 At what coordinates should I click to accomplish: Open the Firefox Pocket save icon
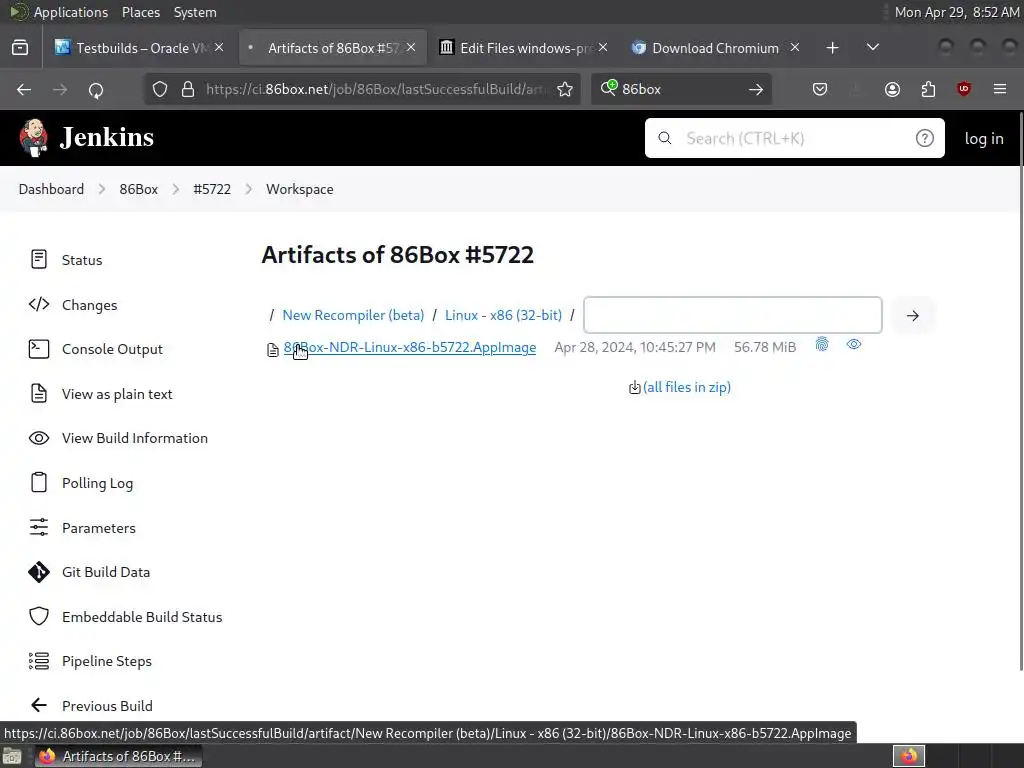820,89
